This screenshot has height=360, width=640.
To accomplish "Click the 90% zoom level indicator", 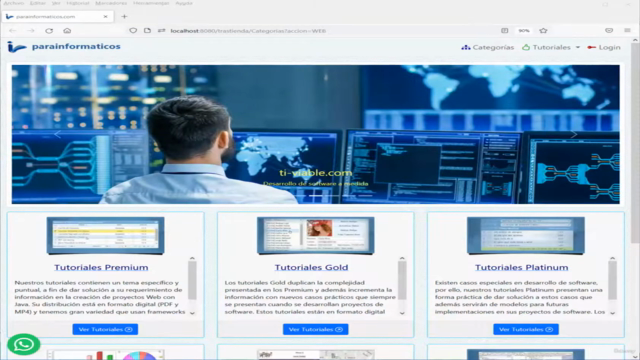I will click(524, 31).
